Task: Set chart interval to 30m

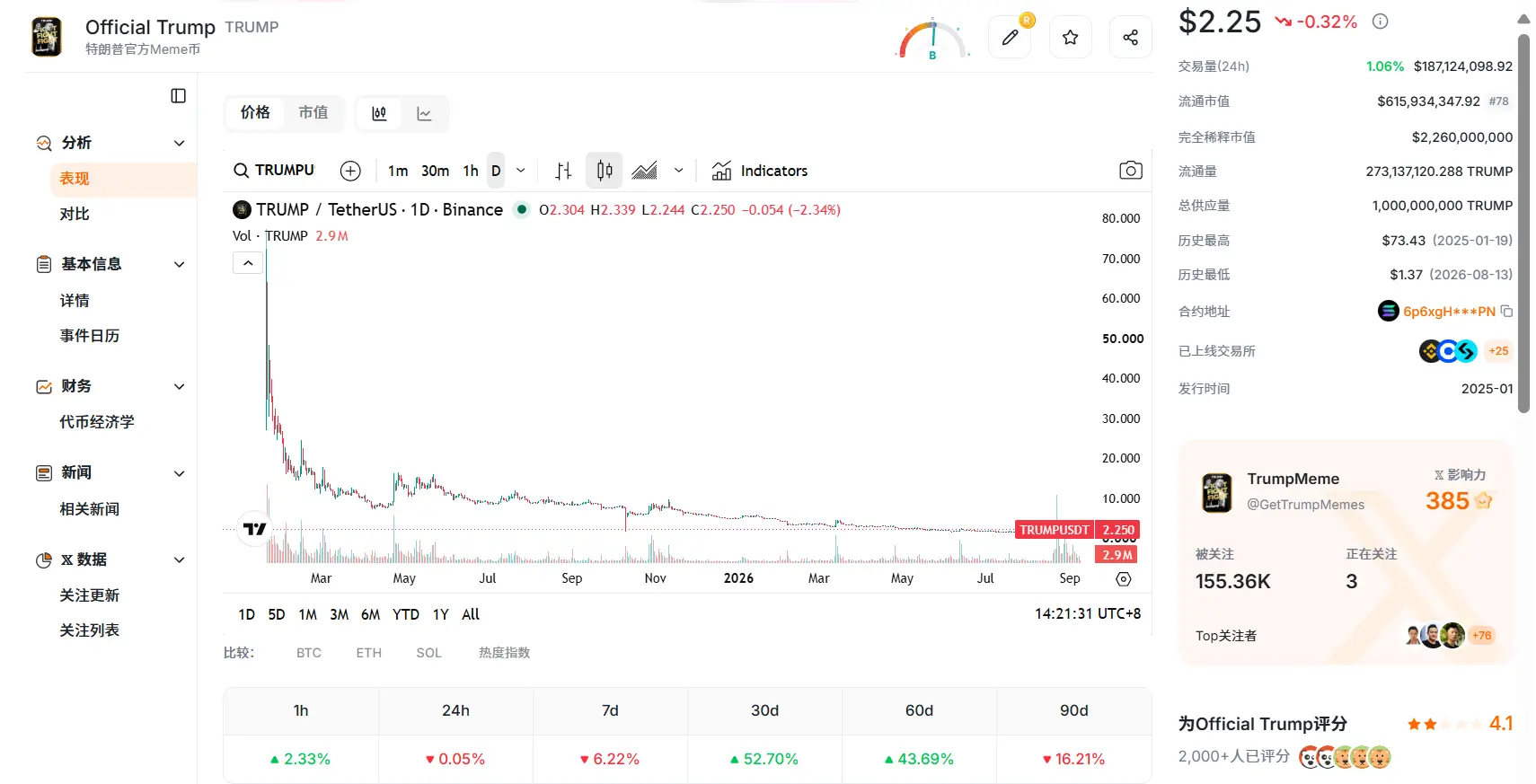Action: coord(436,171)
